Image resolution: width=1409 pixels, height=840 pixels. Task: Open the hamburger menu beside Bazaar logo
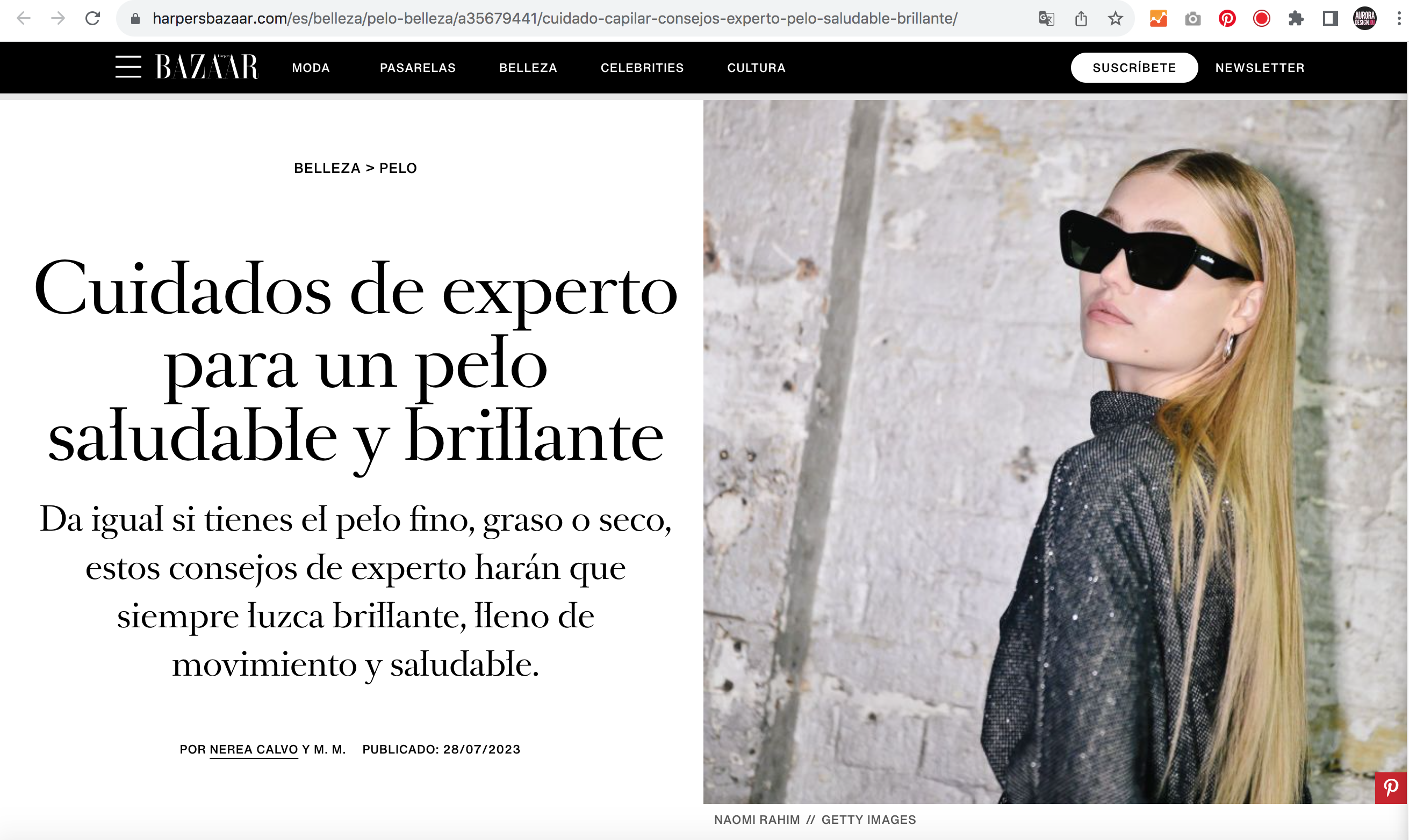click(128, 67)
